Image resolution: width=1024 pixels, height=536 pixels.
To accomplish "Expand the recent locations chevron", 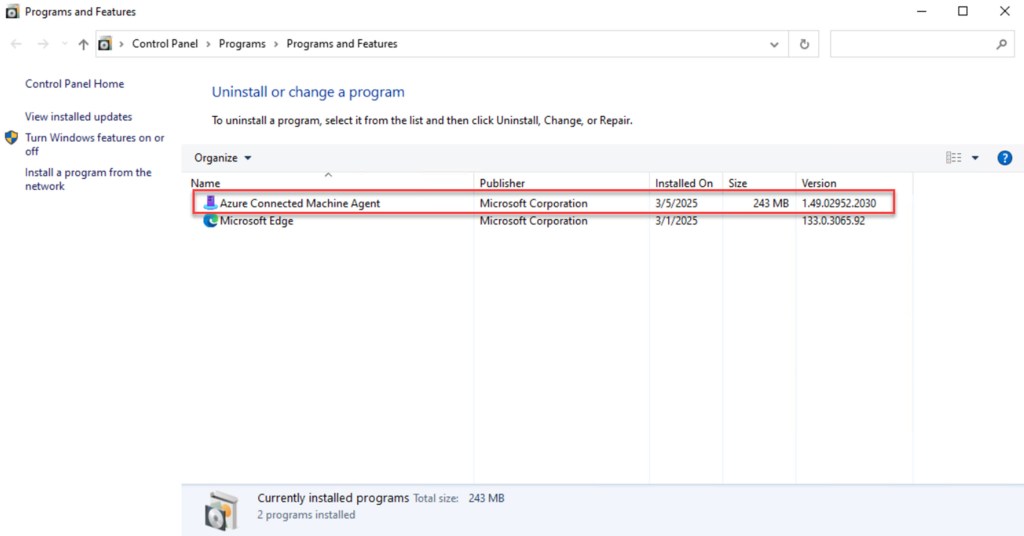I will [64, 44].
